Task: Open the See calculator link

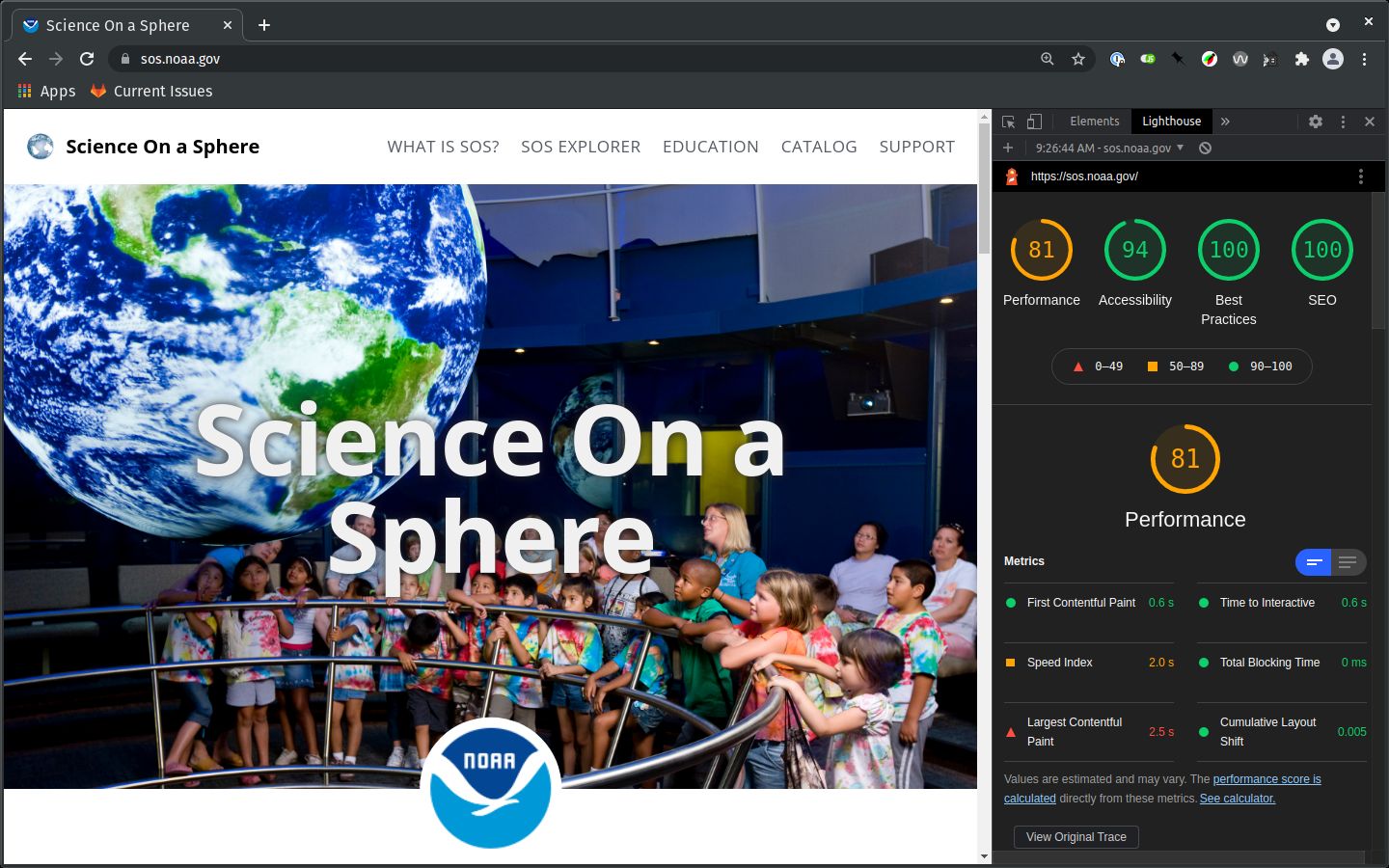Action: pyautogui.click(x=1238, y=799)
